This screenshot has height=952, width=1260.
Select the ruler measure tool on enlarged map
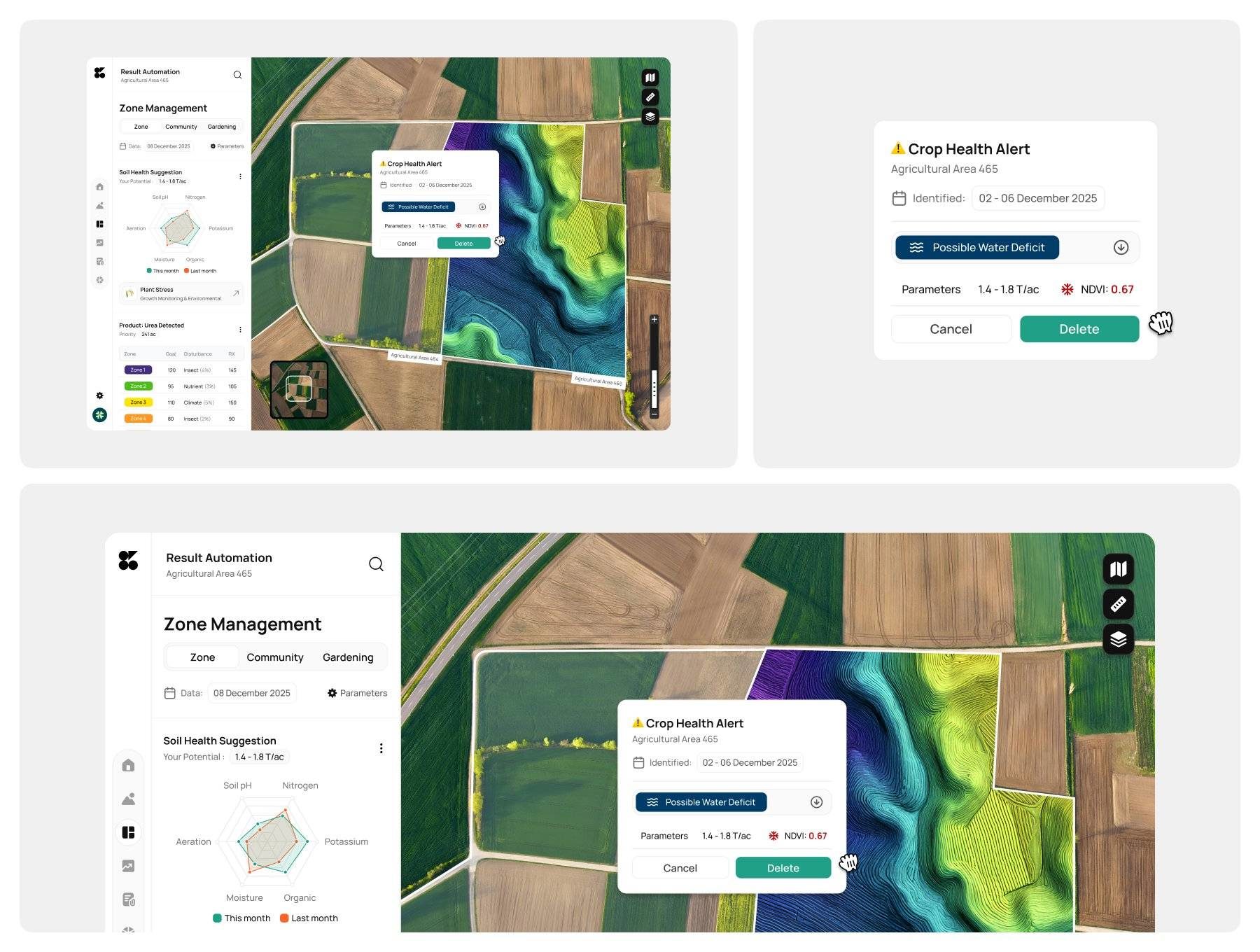(x=1118, y=604)
